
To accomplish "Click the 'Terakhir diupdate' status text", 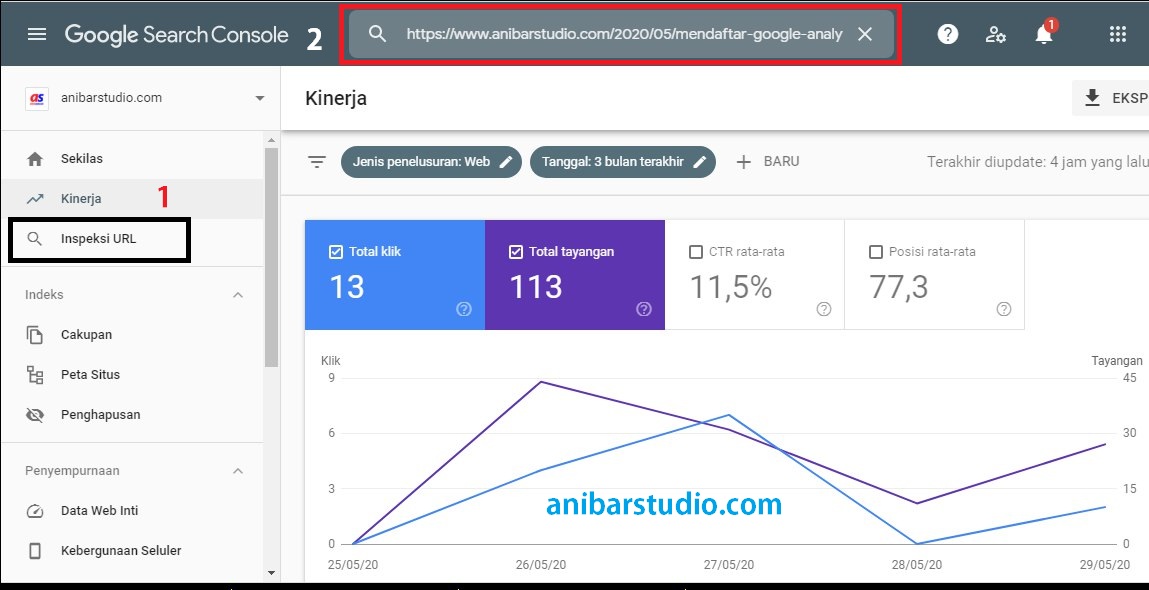I will (1037, 162).
